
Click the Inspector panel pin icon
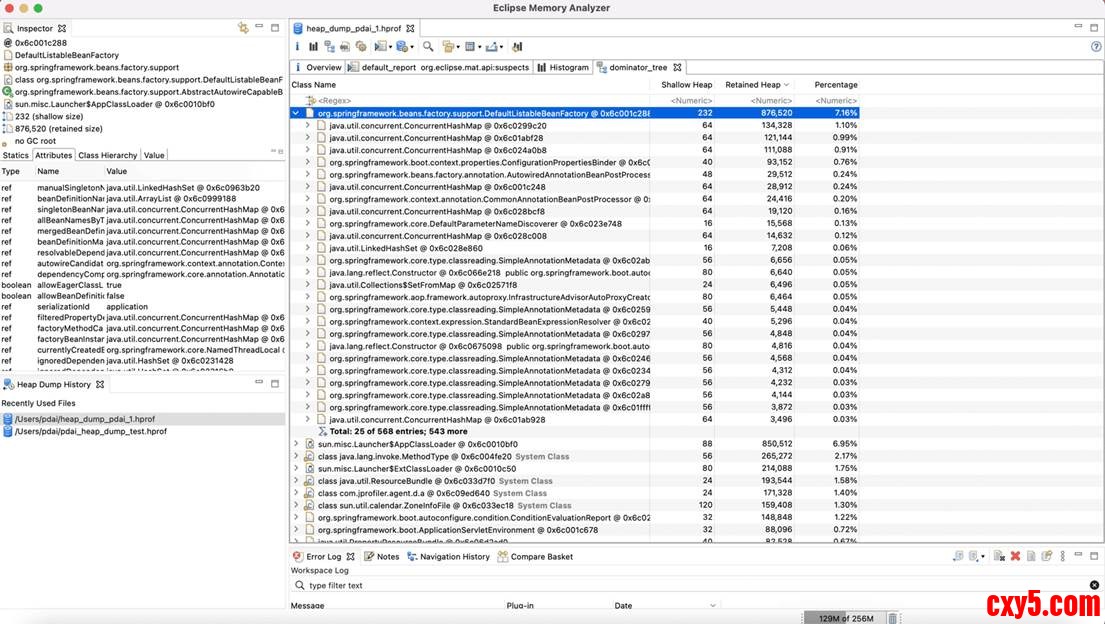tap(243, 29)
